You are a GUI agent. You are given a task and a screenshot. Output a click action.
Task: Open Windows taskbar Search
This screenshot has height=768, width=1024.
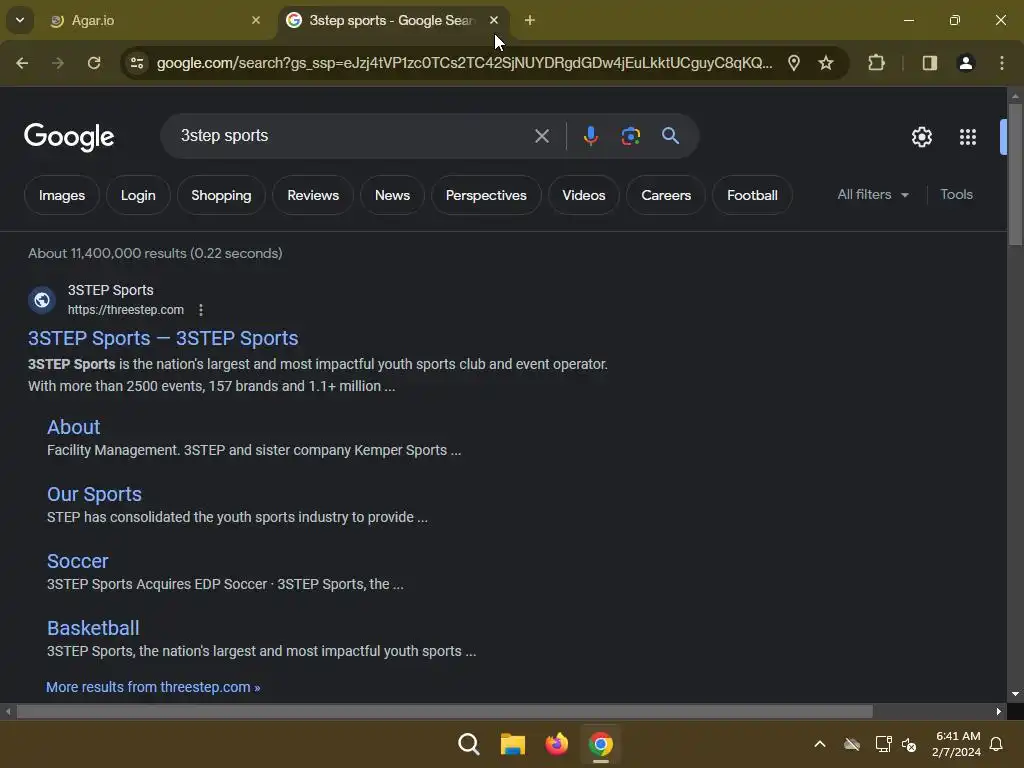coord(469,744)
